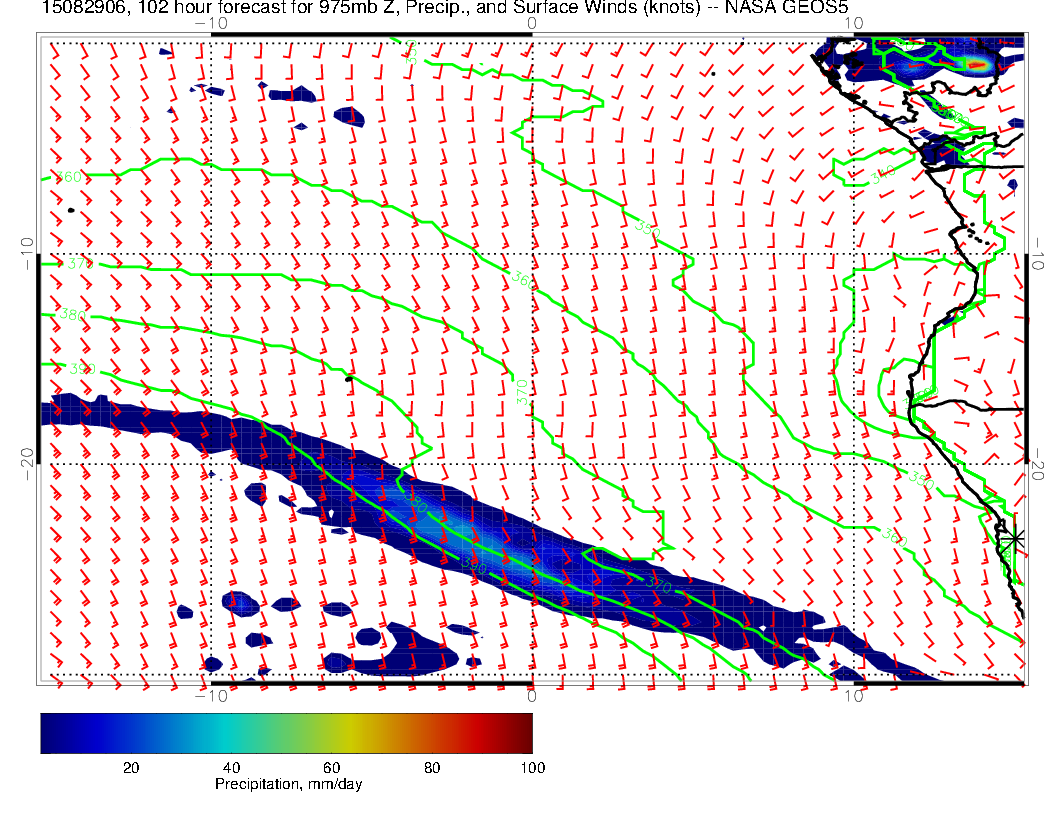Click the colorbar tick label "80"
This screenshot has height=816, width=1056.
point(432,767)
